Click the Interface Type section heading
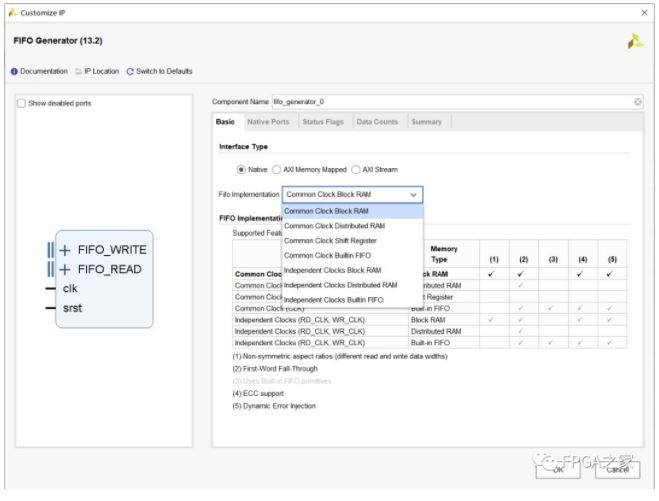 [243, 147]
